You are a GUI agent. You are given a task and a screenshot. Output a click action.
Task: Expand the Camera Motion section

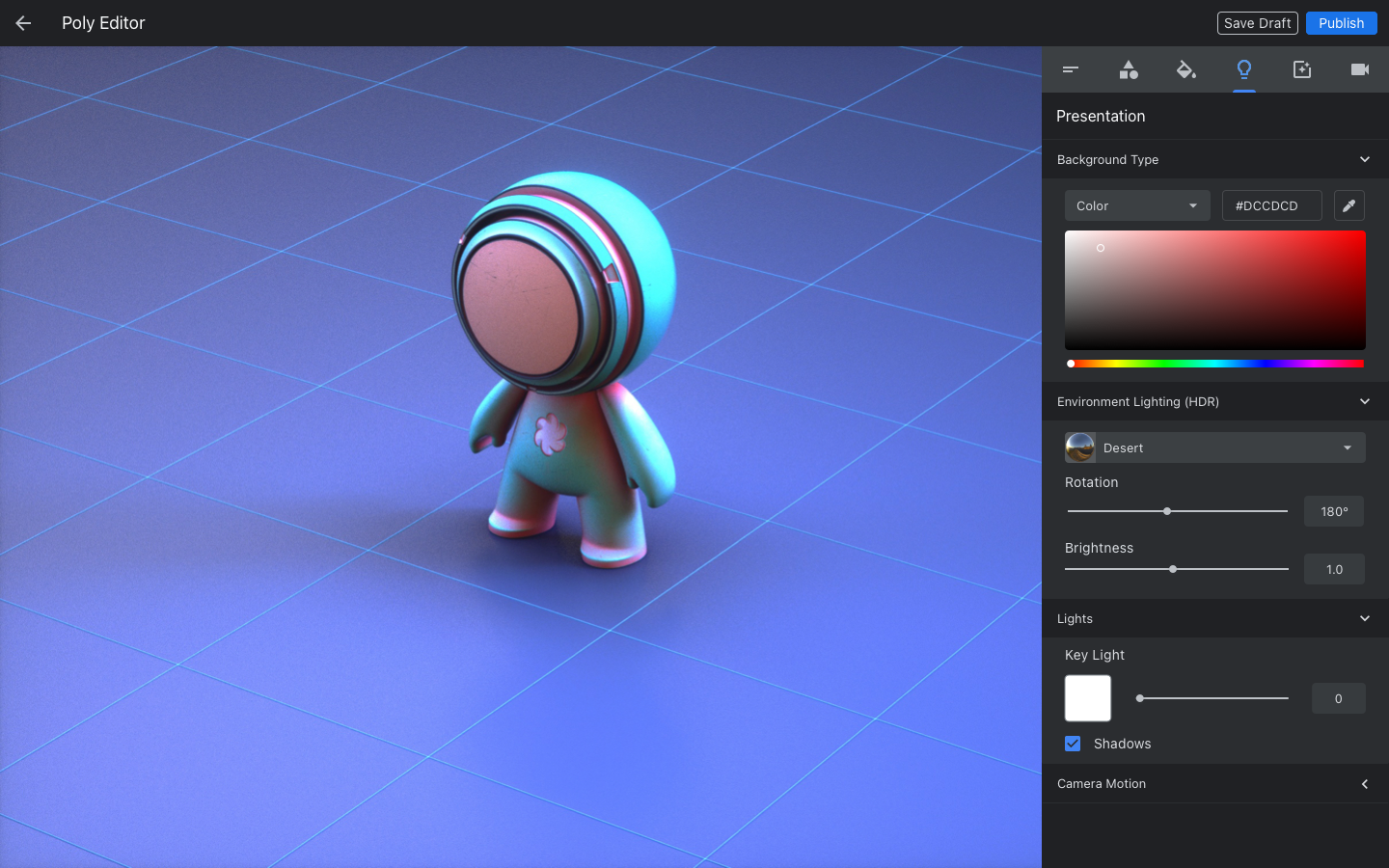click(x=1365, y=784)
